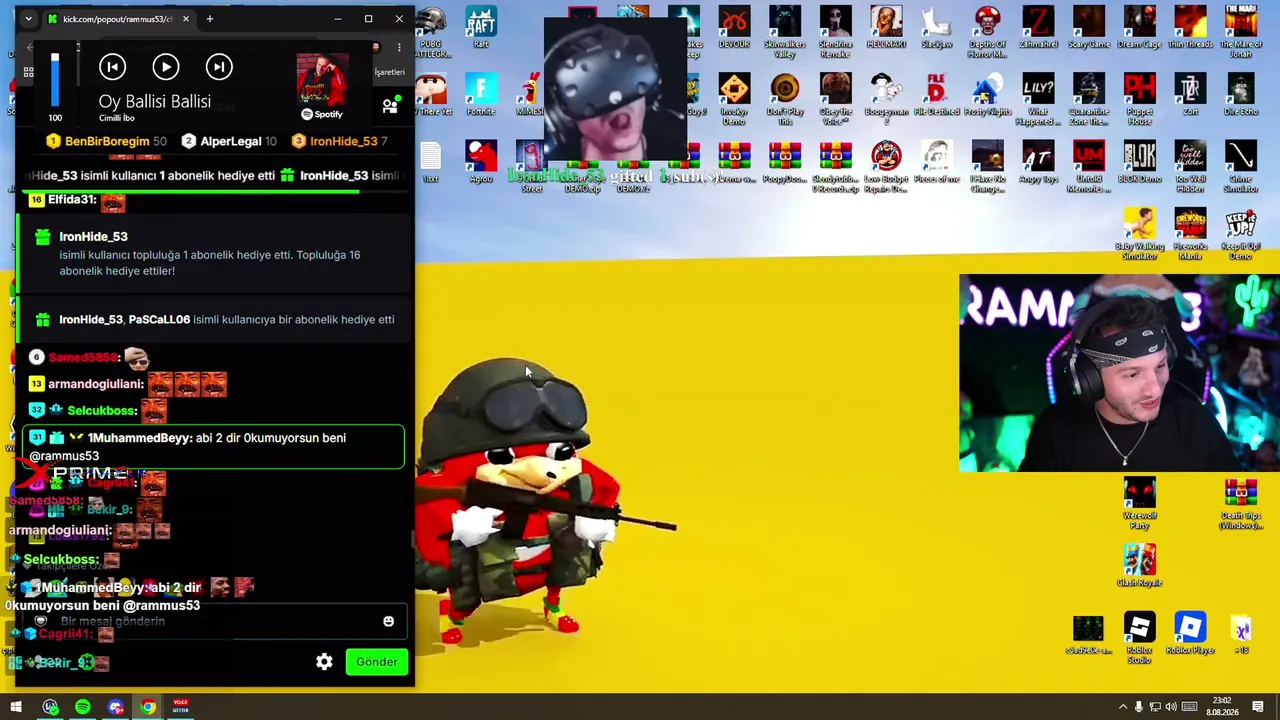Select BenBirBoregim in the gift leaderboard
The height and width of the screenshot is (720, 1280).
pyautogui.click(x=107, y=141)
